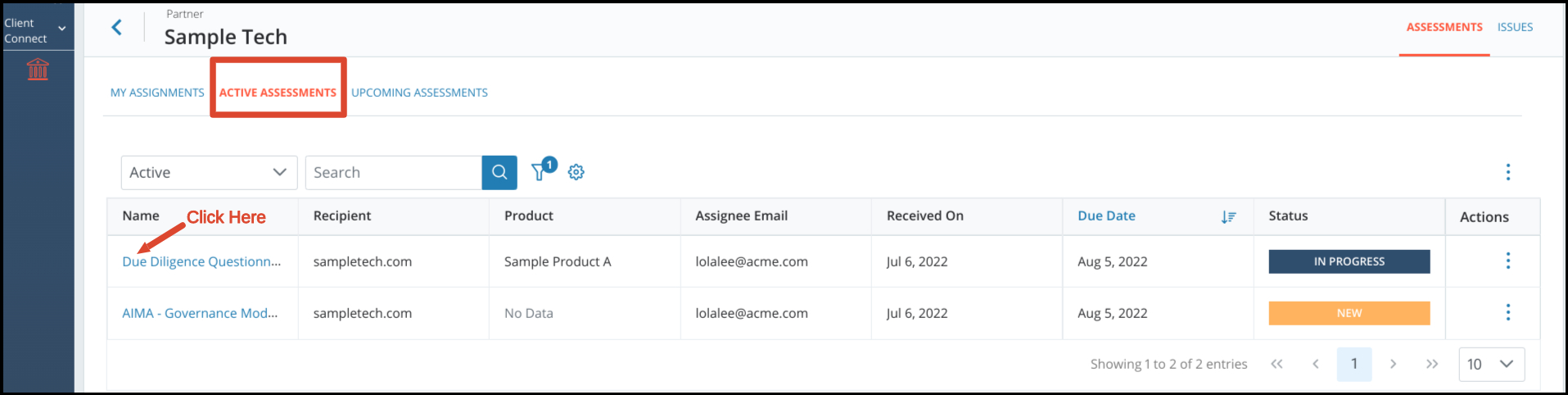Open the table settings gear icon
The width and height of the screenshot is (1568, 395).
pyautogui.click(x=576, y=172)
